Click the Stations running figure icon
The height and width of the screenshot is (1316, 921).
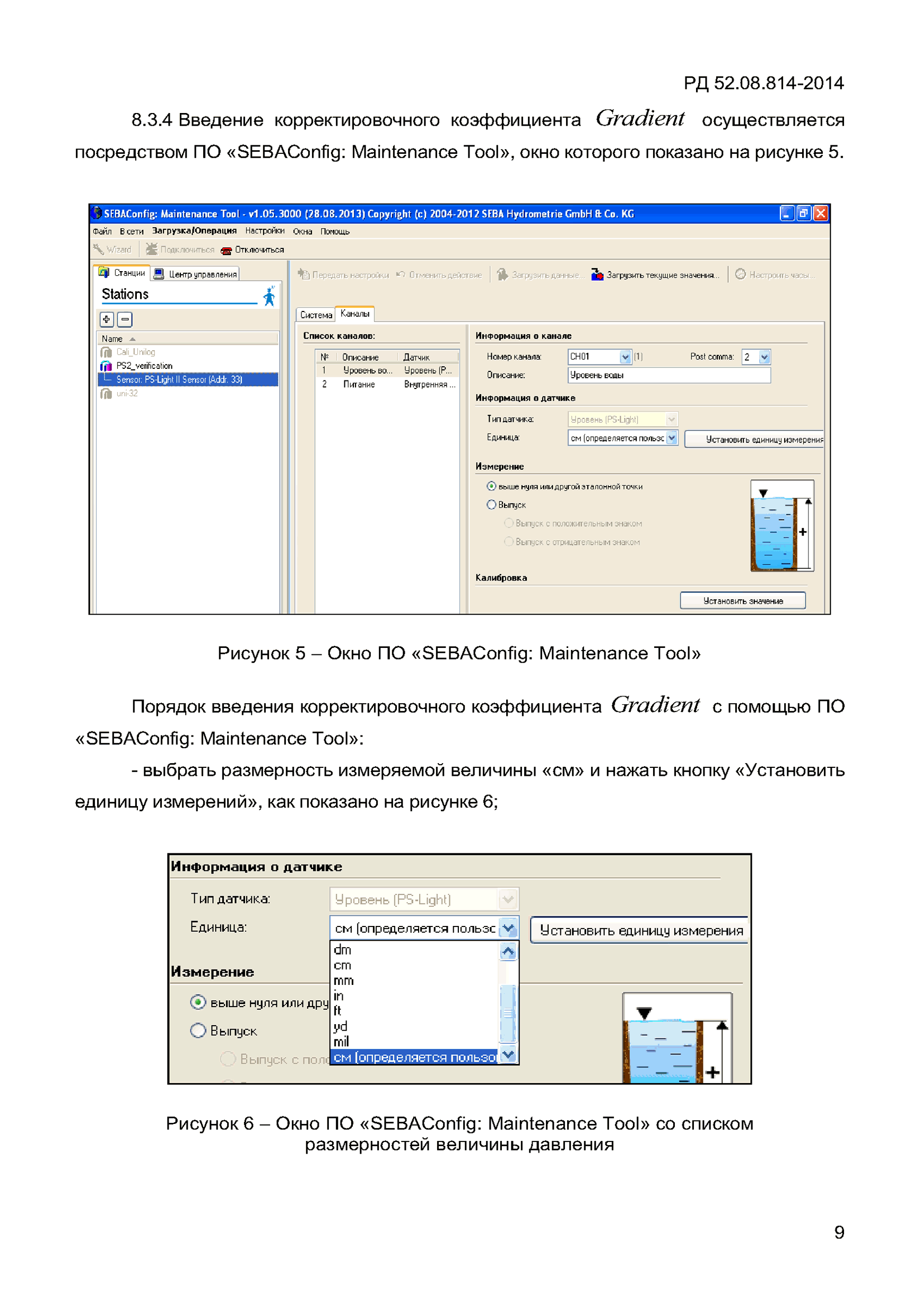269,296
